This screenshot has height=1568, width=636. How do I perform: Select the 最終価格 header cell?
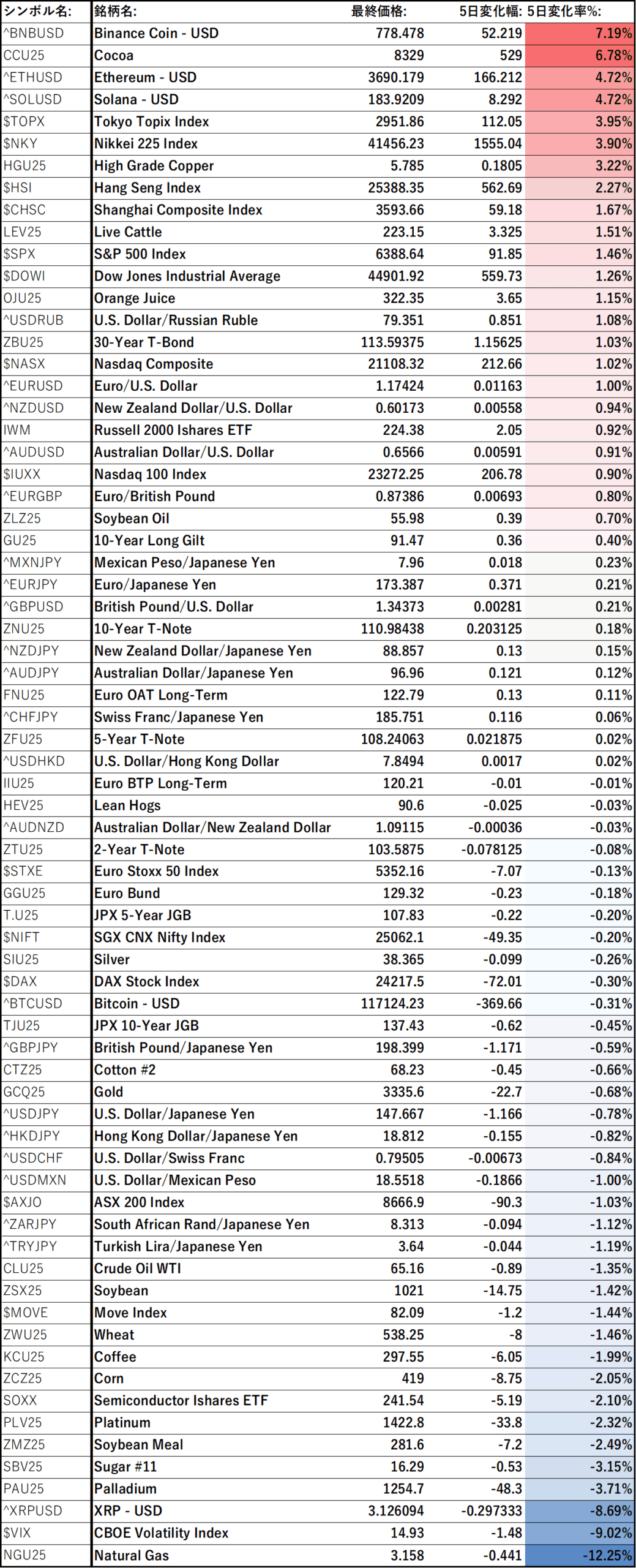[378, 11]
